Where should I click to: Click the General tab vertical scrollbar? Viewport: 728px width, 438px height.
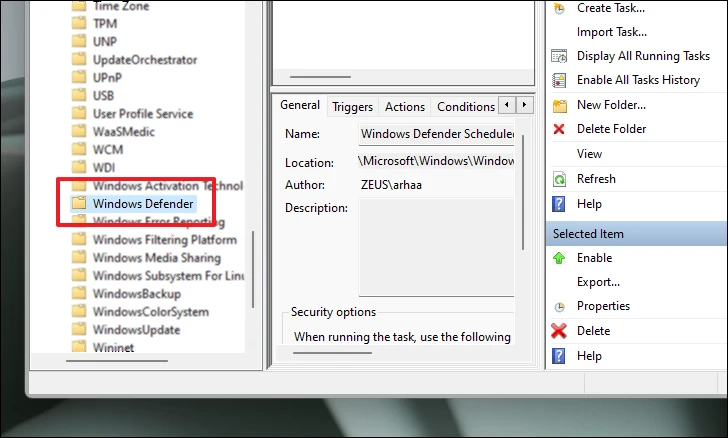[523, 192]
